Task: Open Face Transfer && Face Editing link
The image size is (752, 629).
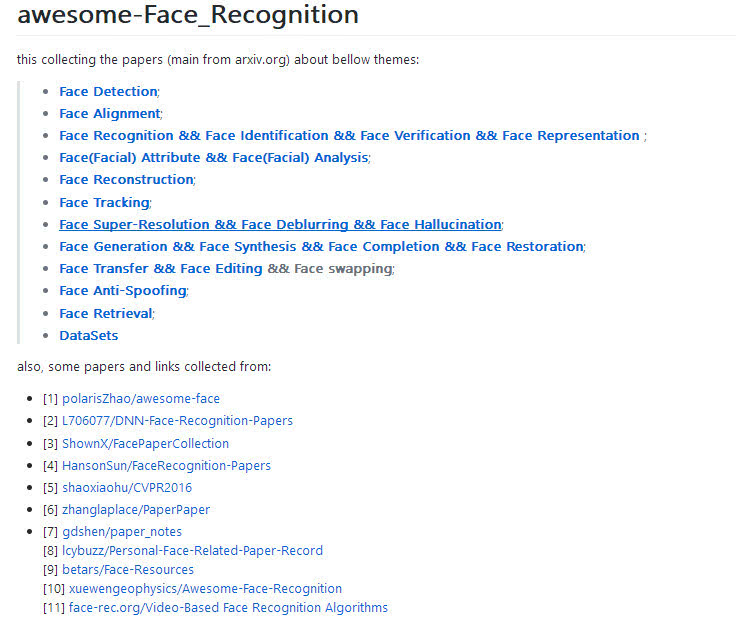Action: [x=160, y=269]
